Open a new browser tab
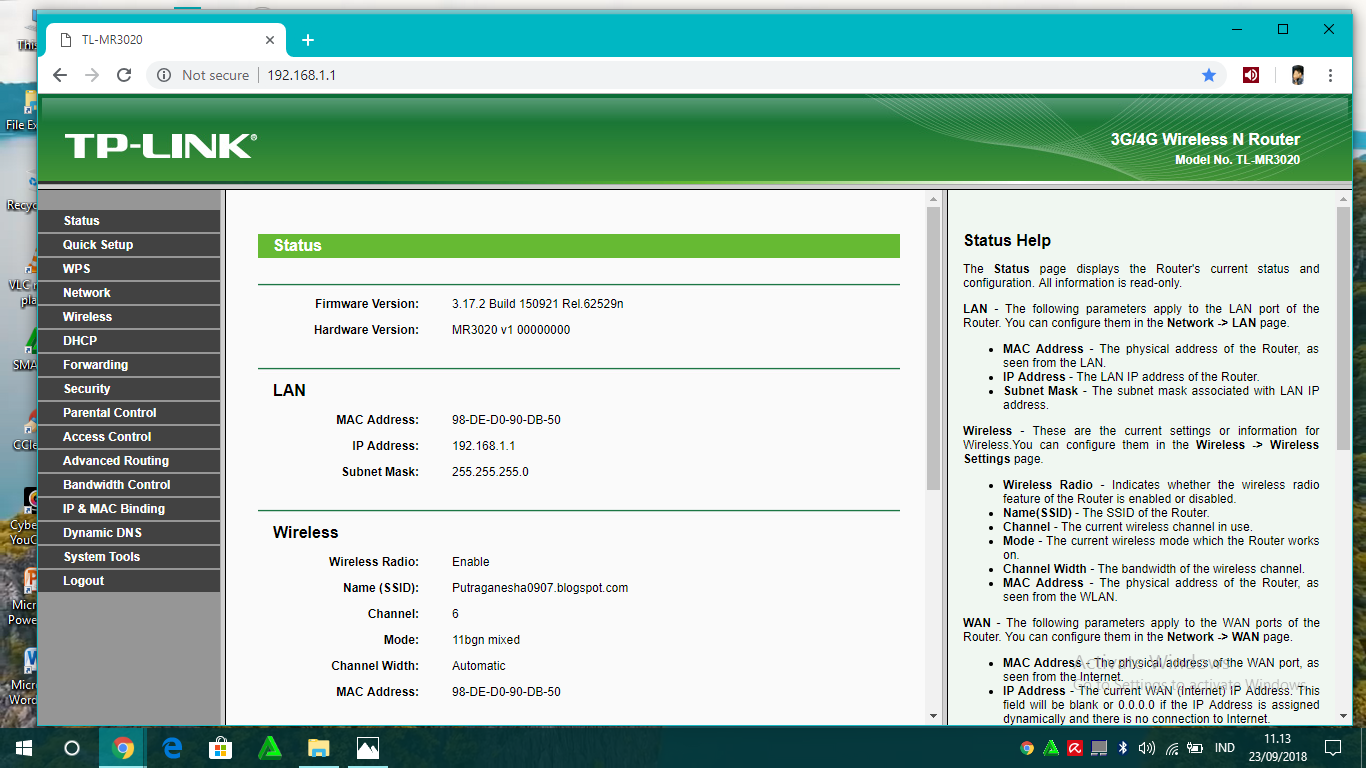 click(x=308, y=40)
